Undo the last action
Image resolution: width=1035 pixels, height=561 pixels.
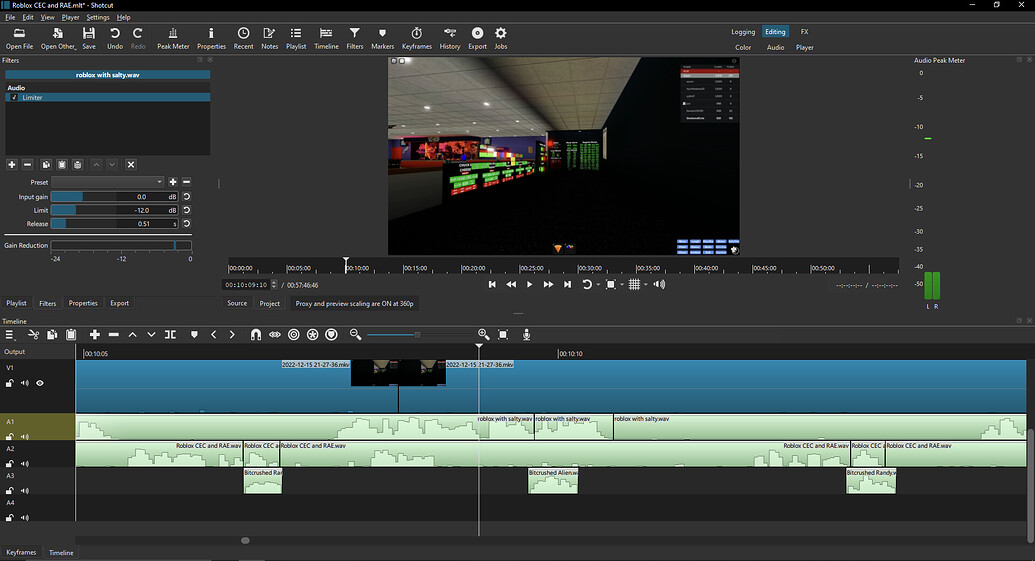point(115,38)
